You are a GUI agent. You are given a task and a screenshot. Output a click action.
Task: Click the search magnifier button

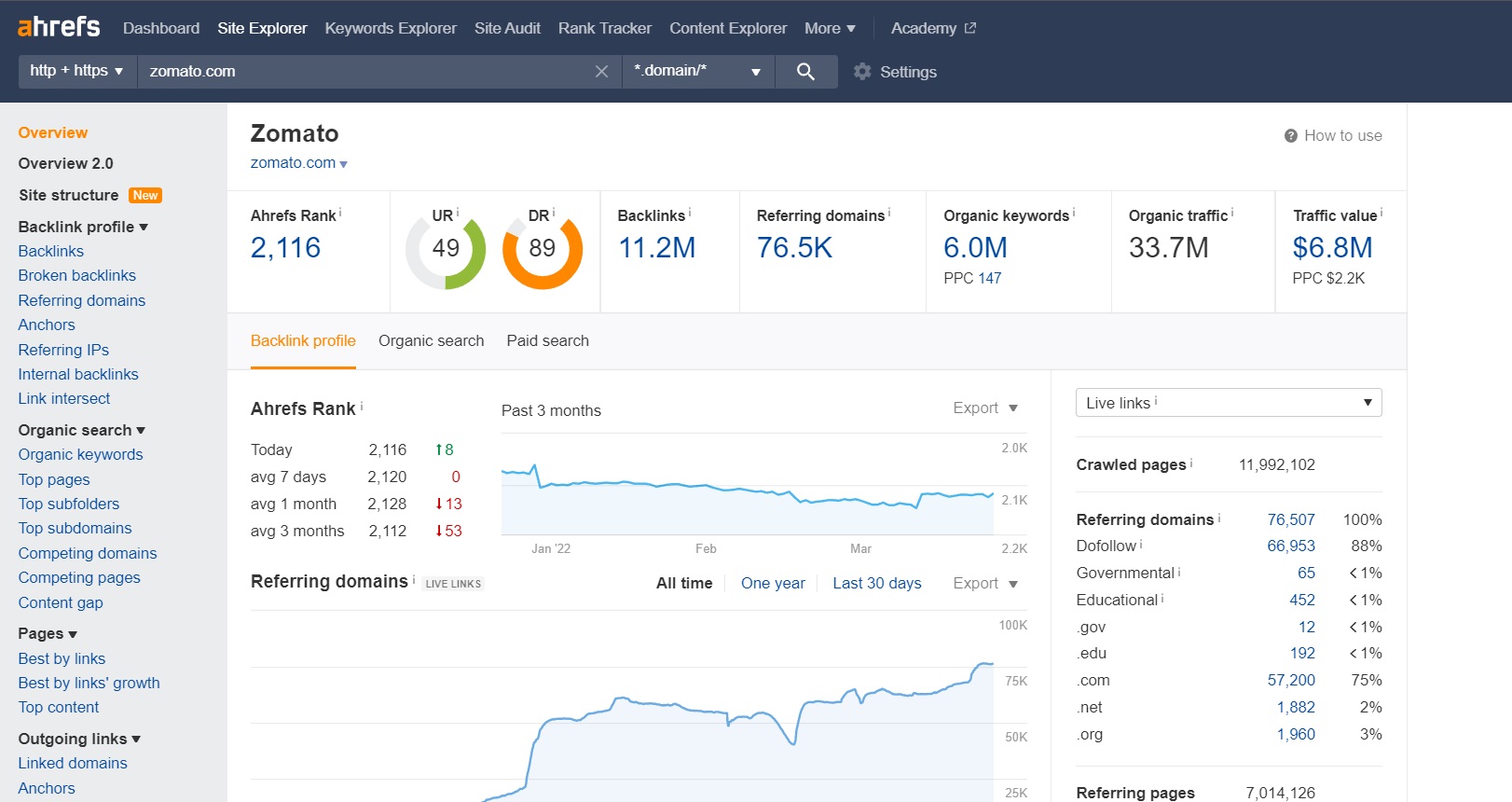[806, 72]
